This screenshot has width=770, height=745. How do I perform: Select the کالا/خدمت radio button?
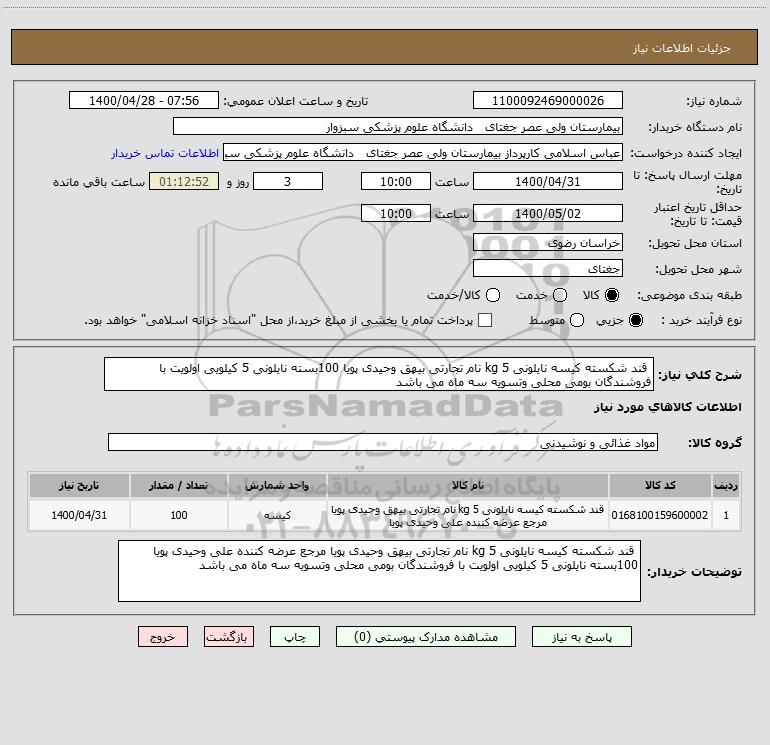493,295
